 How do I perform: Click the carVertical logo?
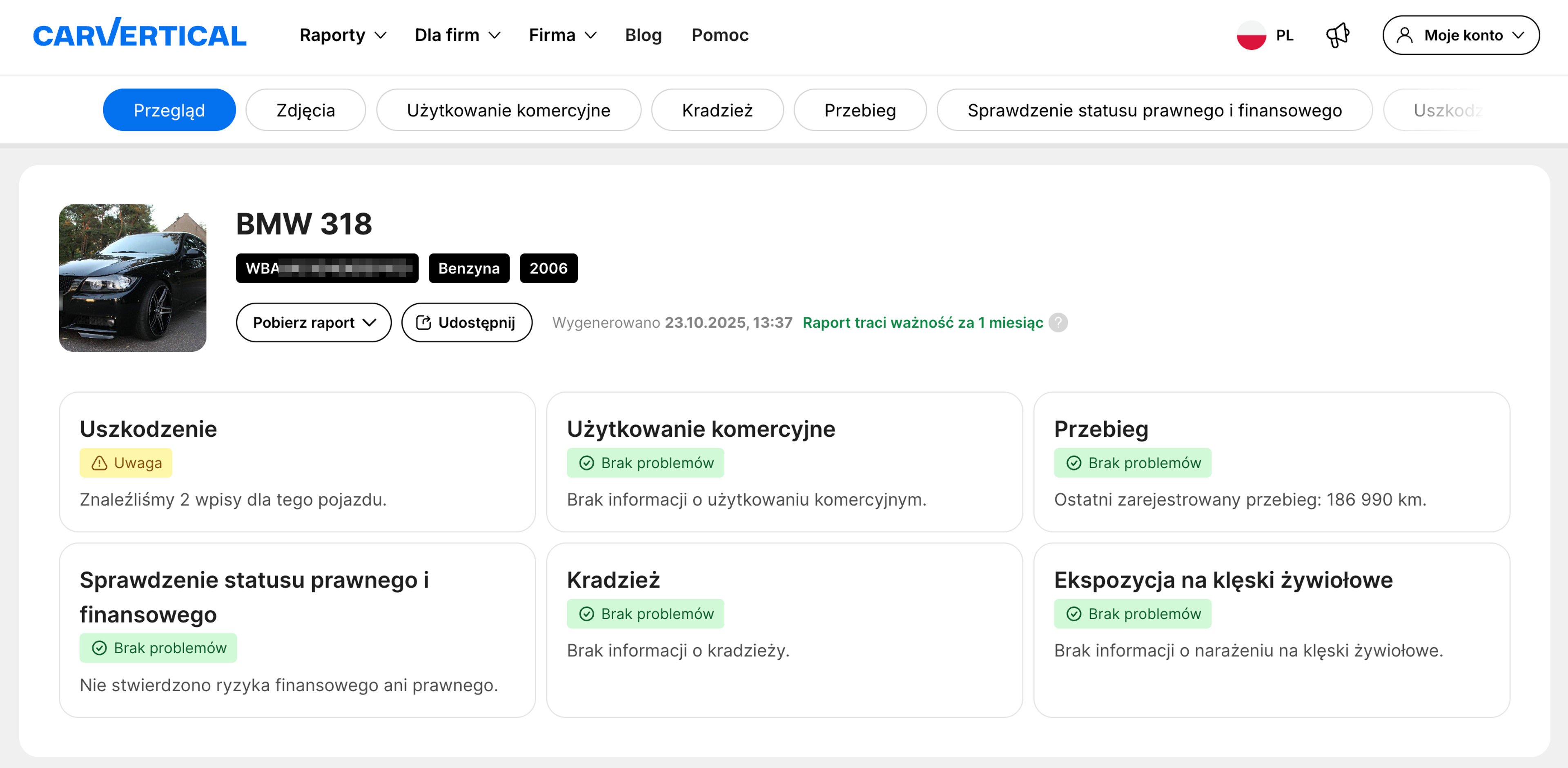click(139, 34)
